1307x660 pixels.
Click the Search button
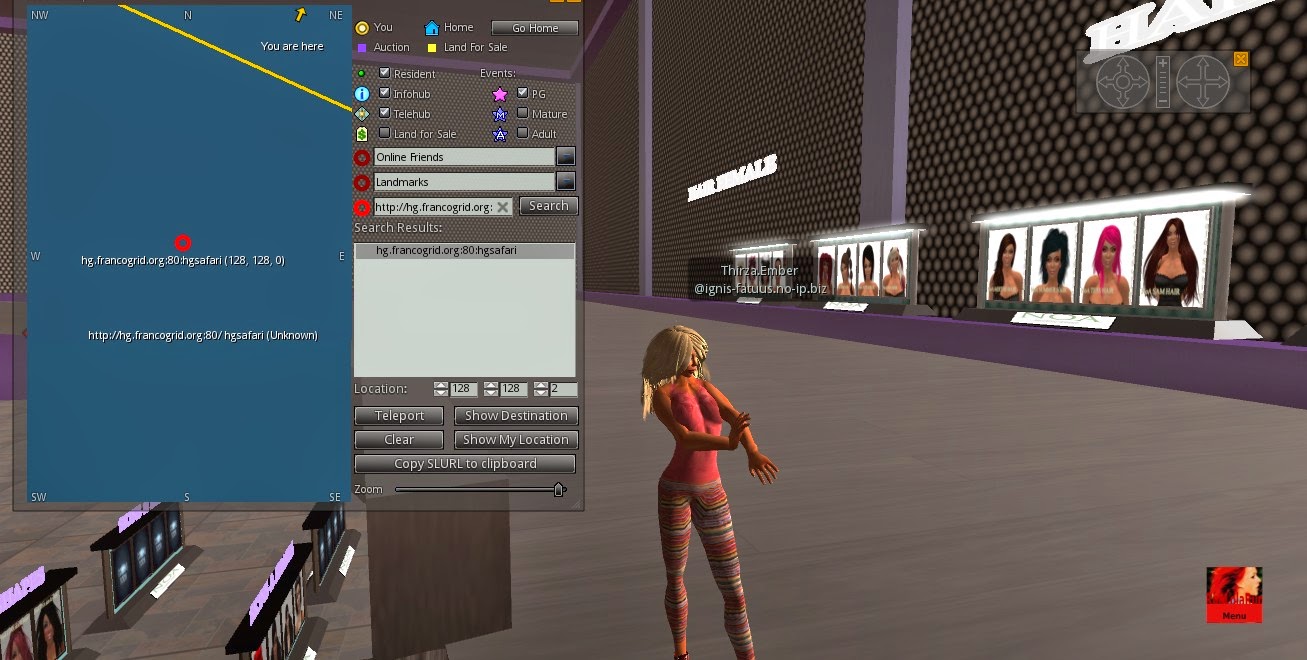tap(548, 206)
